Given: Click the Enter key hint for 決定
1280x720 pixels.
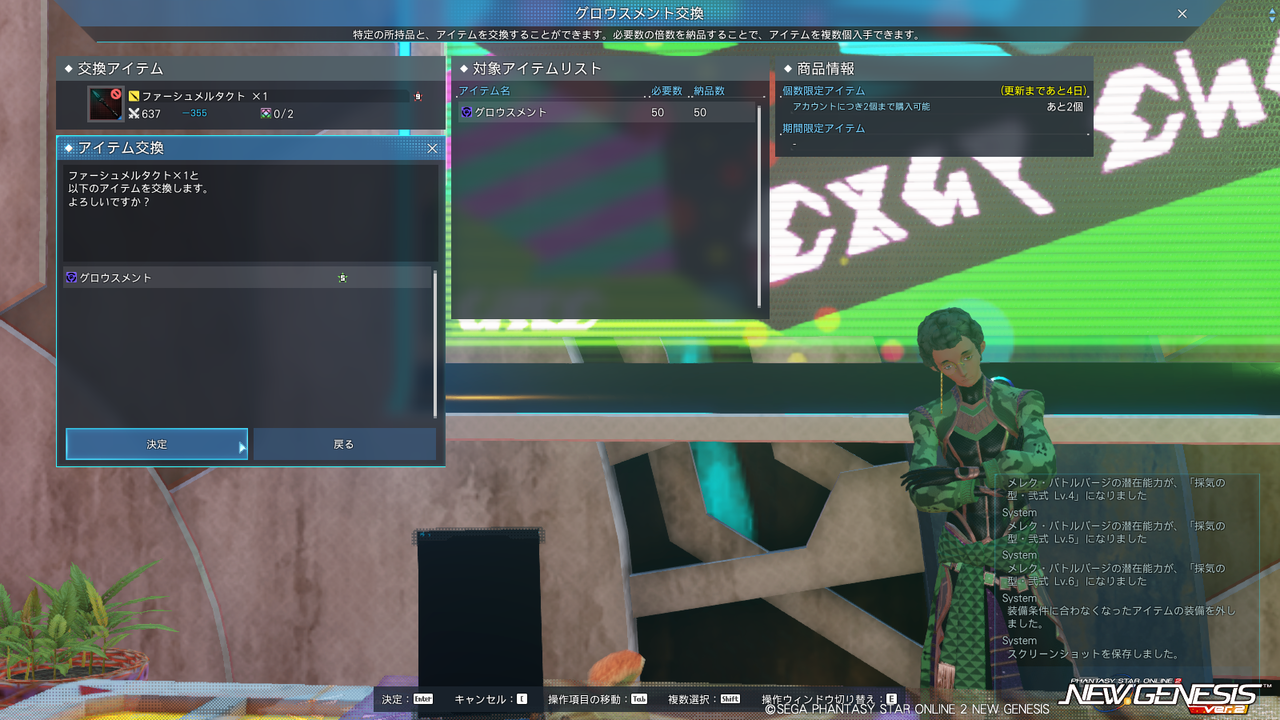Looking at the screenshot, I should (x=423, y=699).
